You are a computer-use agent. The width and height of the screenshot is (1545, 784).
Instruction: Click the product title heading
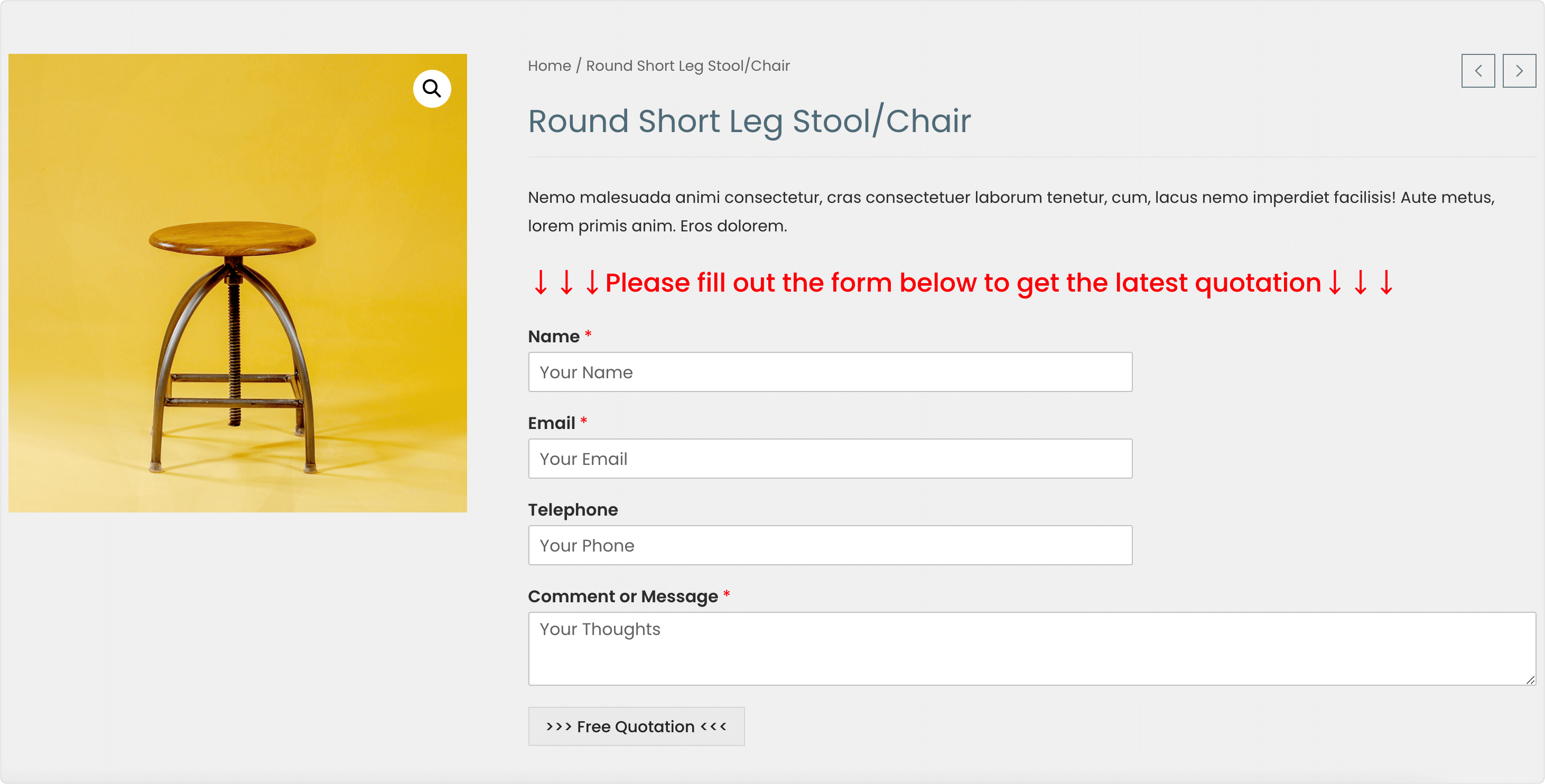(x=749, y=121)
